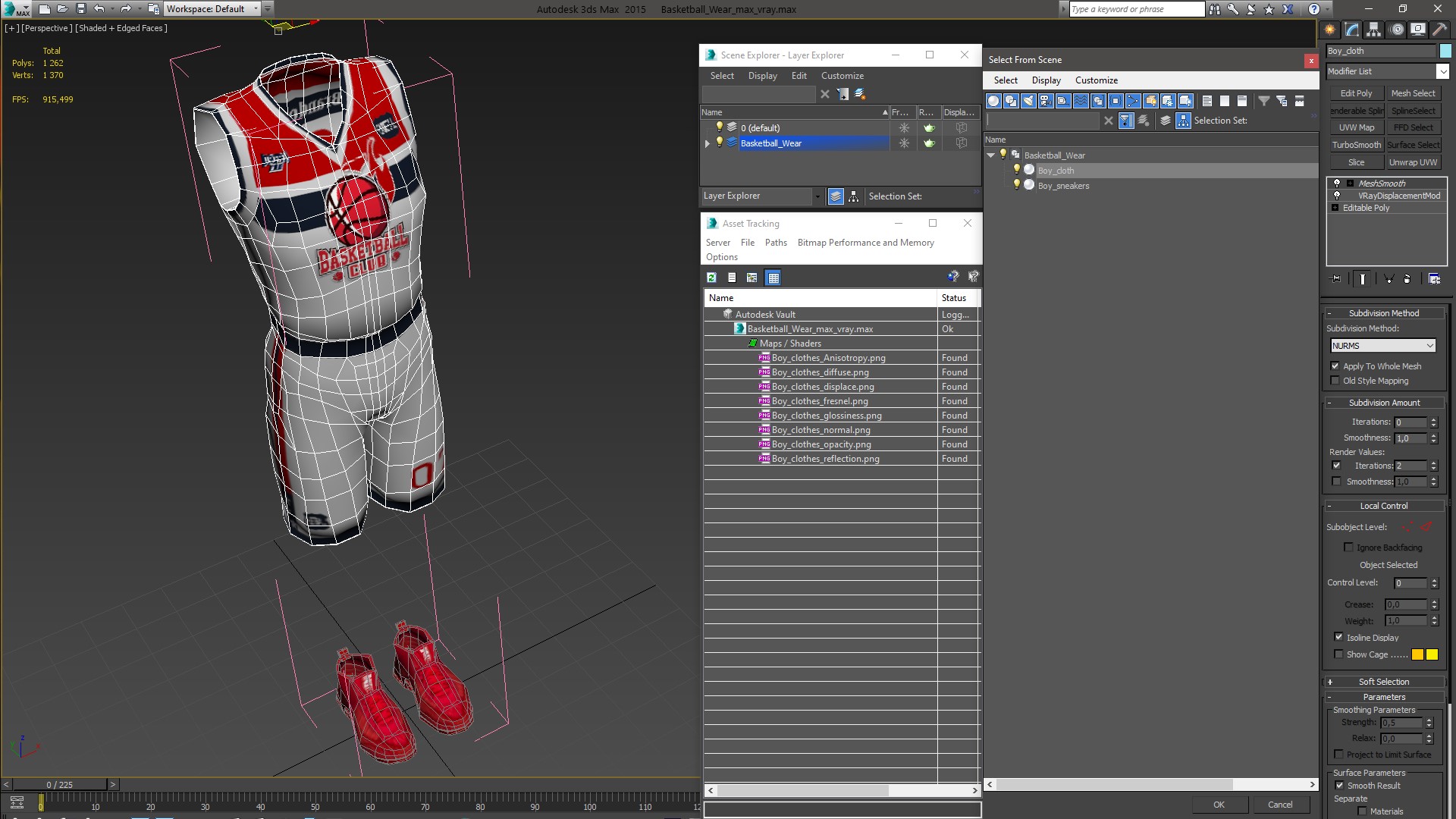Toggle MeshSmooth modifier lightbulb in stack
This screenshot has width=1456, height=819.
coord(1337,184)
